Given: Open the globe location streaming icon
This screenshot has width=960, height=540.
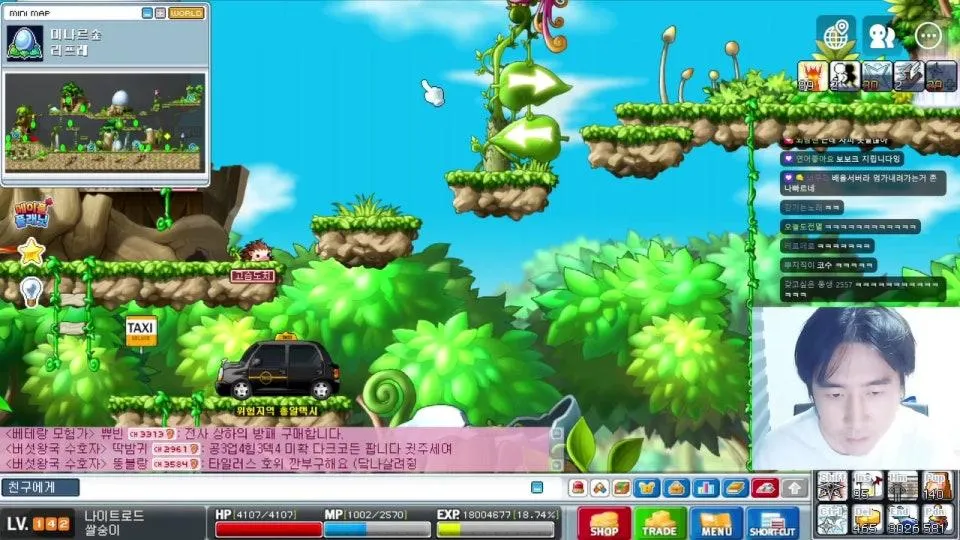Looking at the screenshot, I should [x=836, y=36].
